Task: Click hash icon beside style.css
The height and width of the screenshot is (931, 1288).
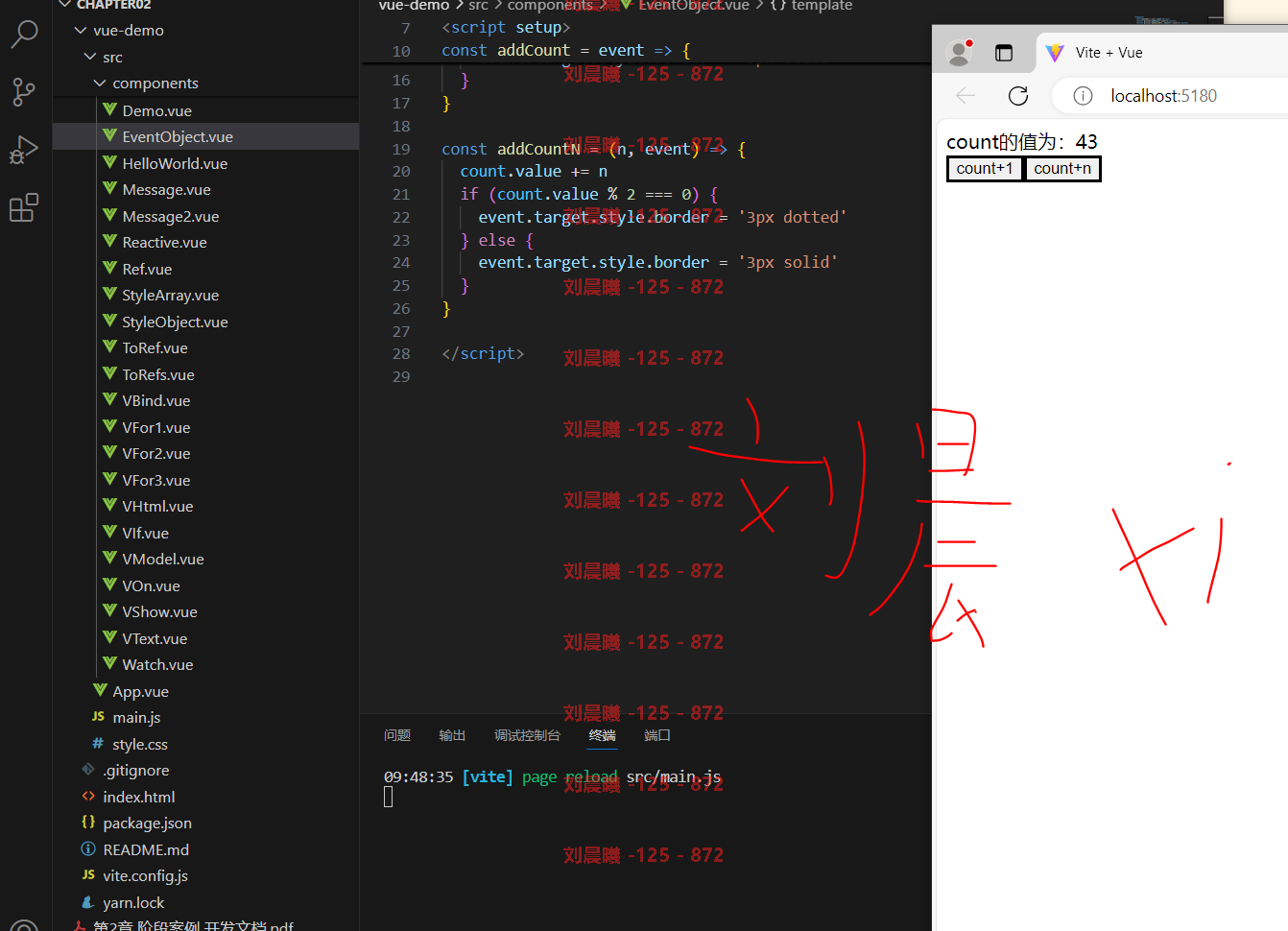Action: [98, 744]
